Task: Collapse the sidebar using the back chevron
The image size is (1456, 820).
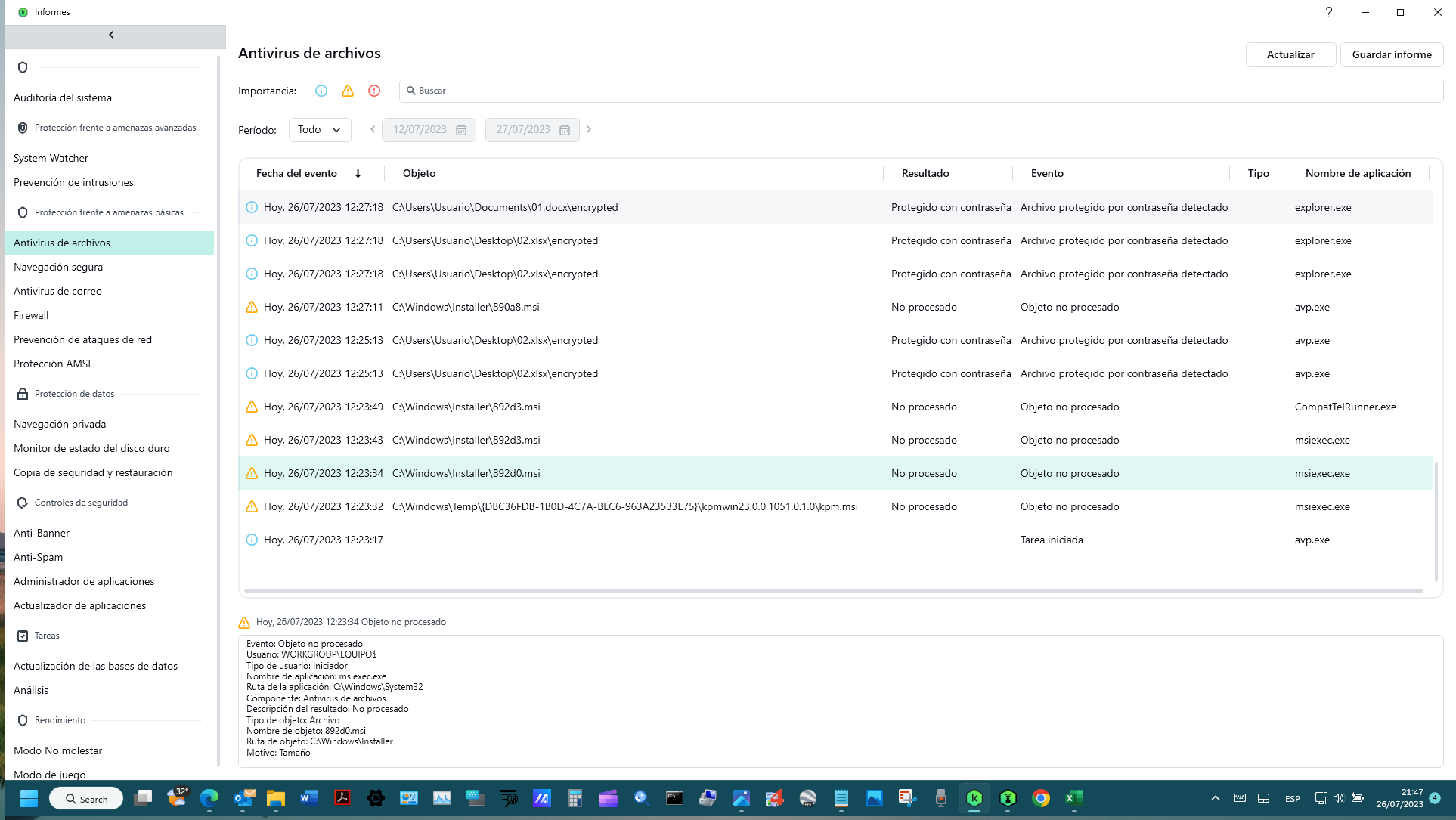Action: [112, 35]
